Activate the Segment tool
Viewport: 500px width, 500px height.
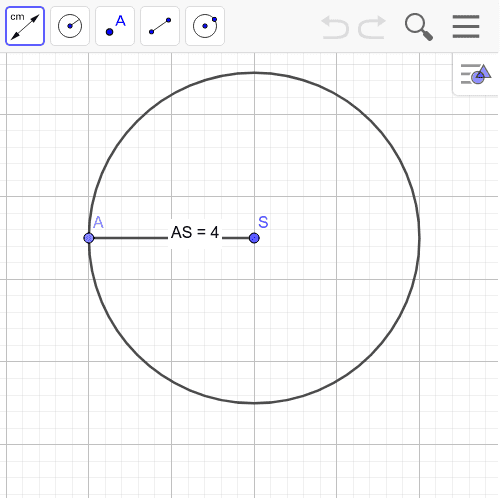160,26
